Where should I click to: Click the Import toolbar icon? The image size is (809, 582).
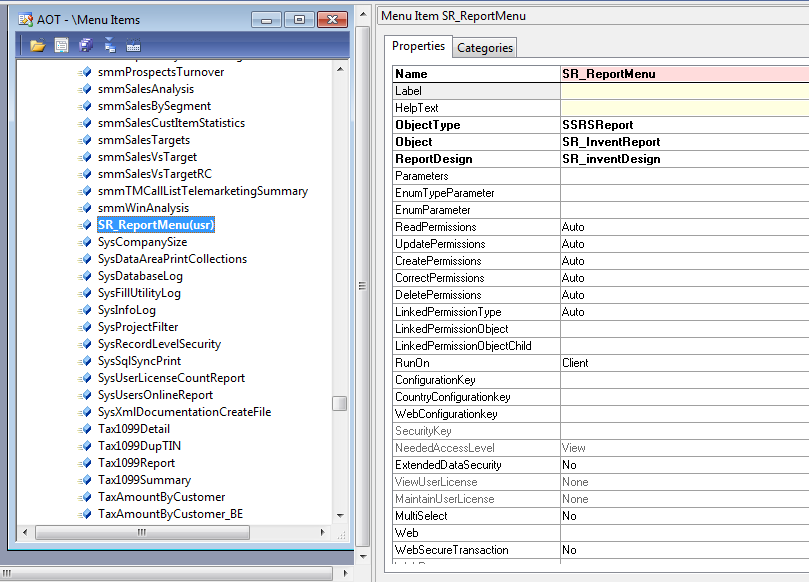[110, 44]
